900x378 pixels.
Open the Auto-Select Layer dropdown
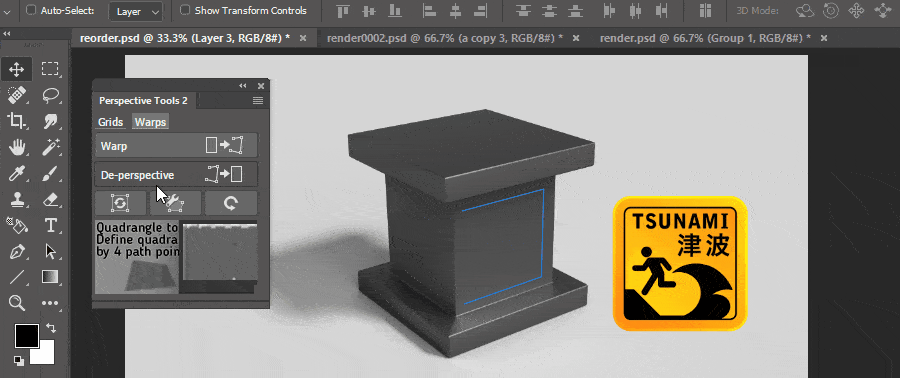click(x=137, y=11)
